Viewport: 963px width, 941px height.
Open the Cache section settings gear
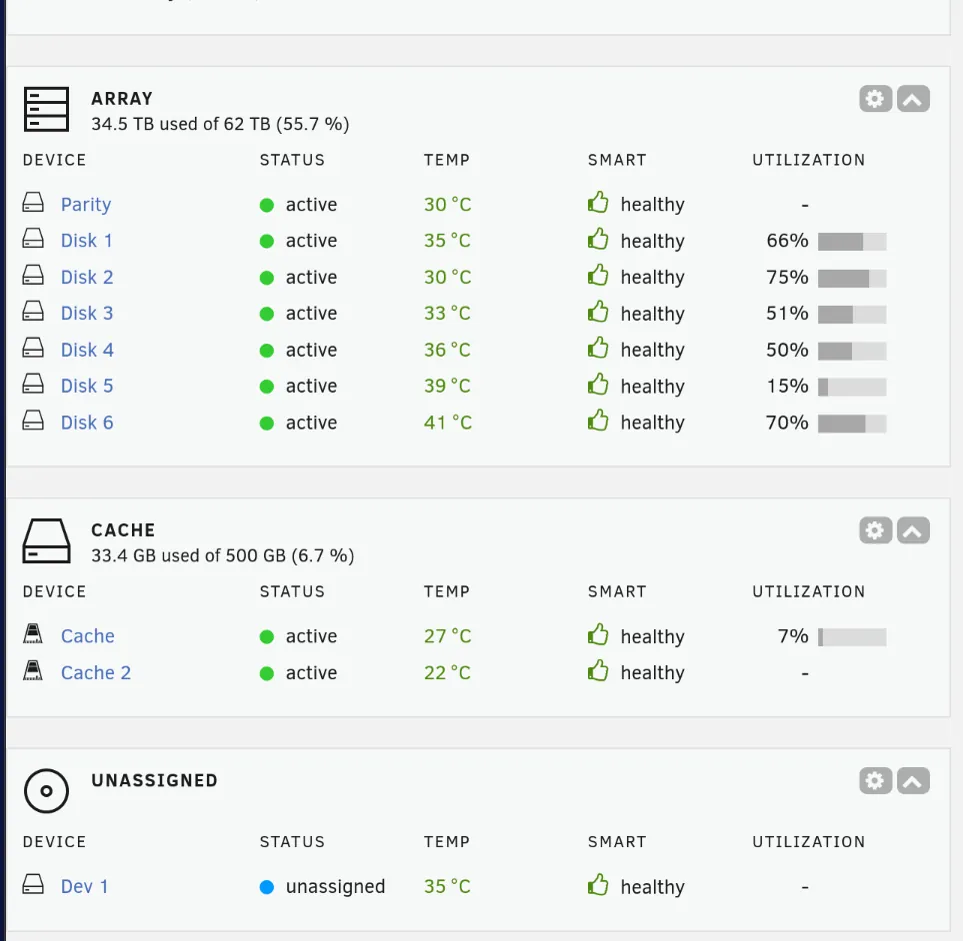click(x=875, y=531)
